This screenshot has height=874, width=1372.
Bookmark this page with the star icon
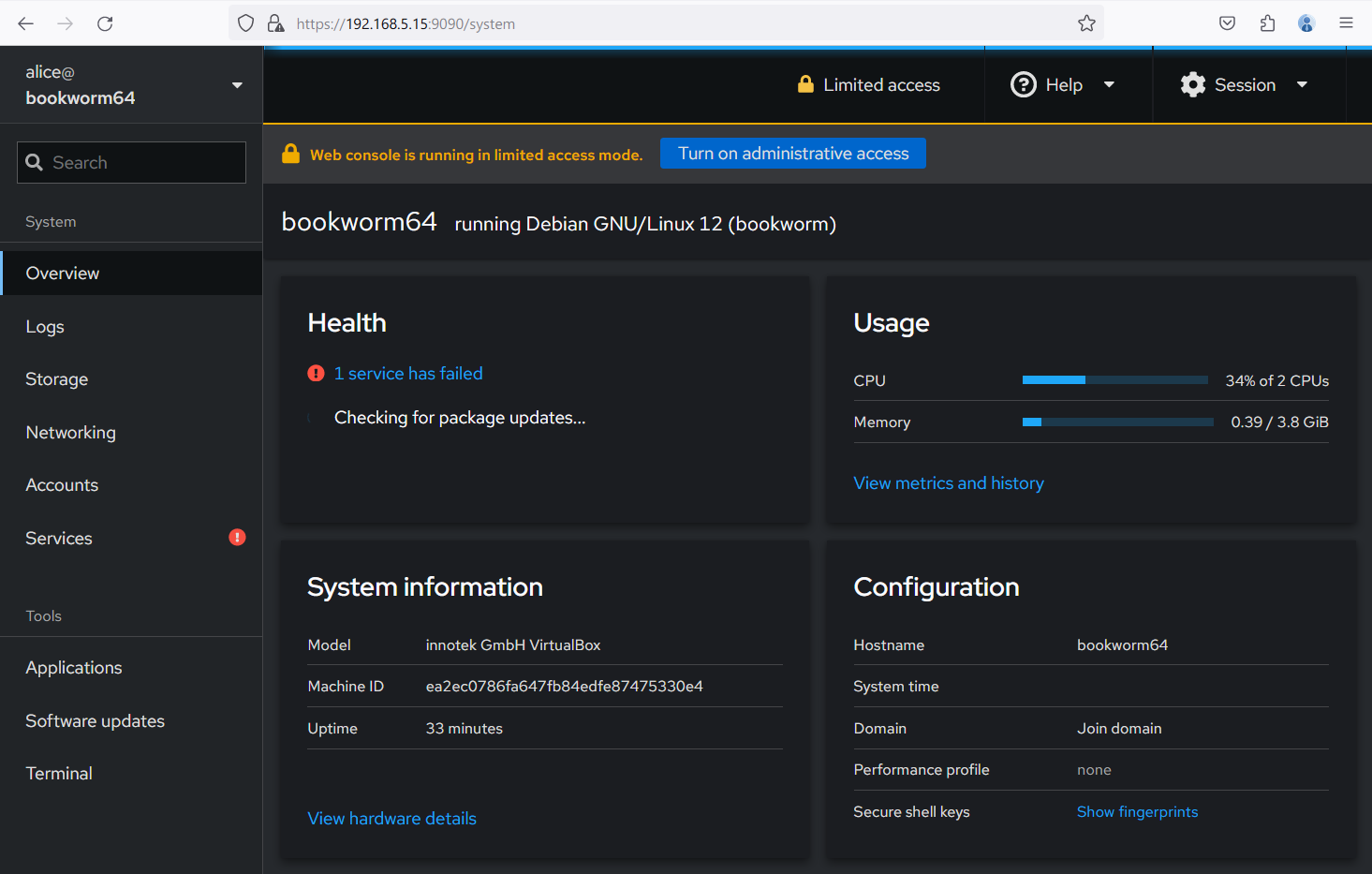tap(1086, 23)
